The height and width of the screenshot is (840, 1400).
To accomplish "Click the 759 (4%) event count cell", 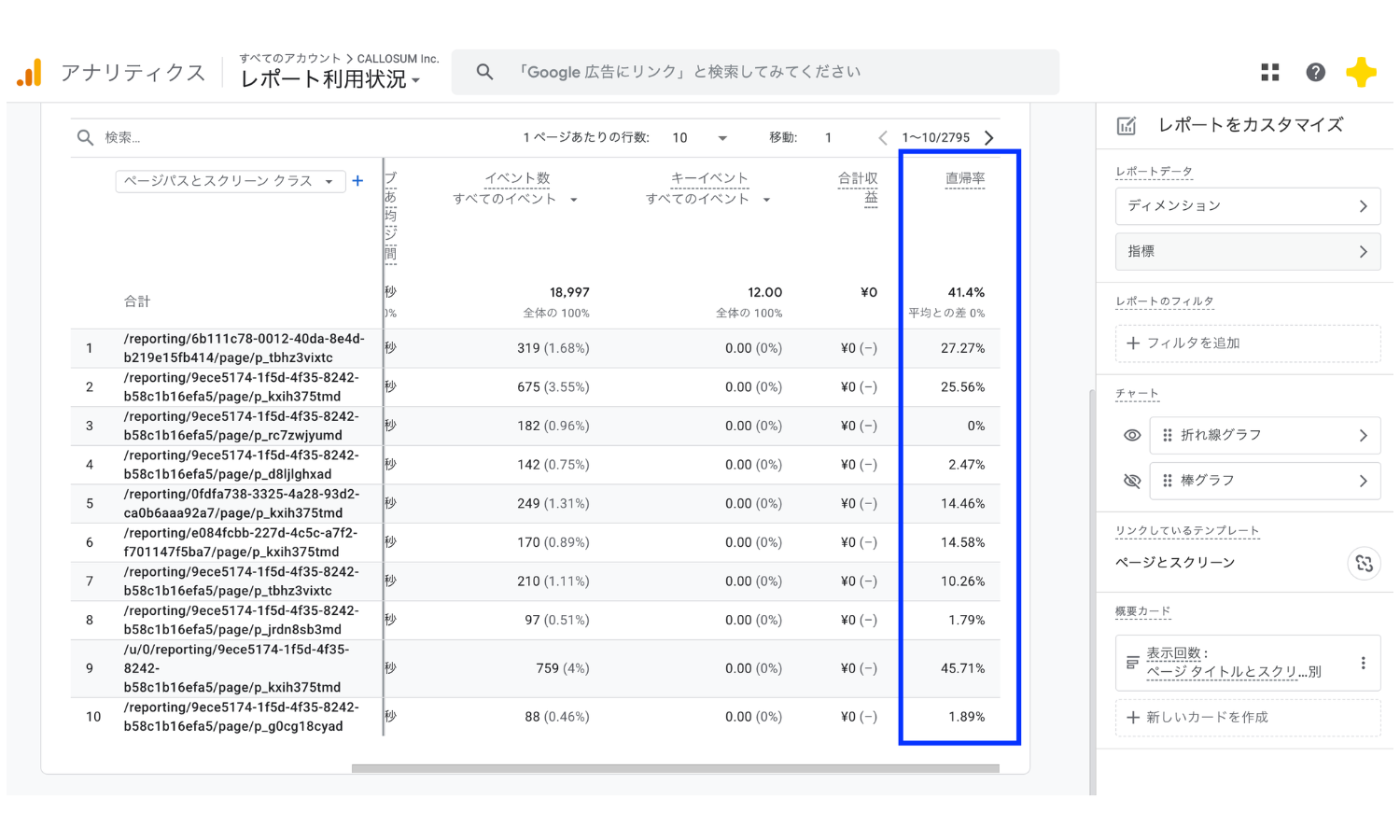I will coord(563,668).
